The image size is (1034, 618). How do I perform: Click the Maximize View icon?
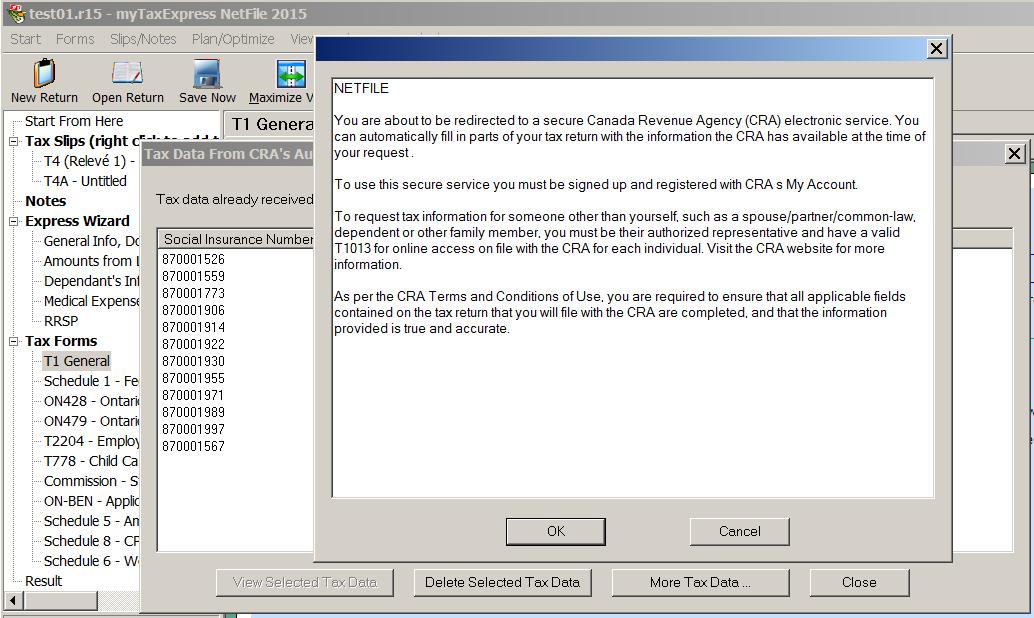291,74
